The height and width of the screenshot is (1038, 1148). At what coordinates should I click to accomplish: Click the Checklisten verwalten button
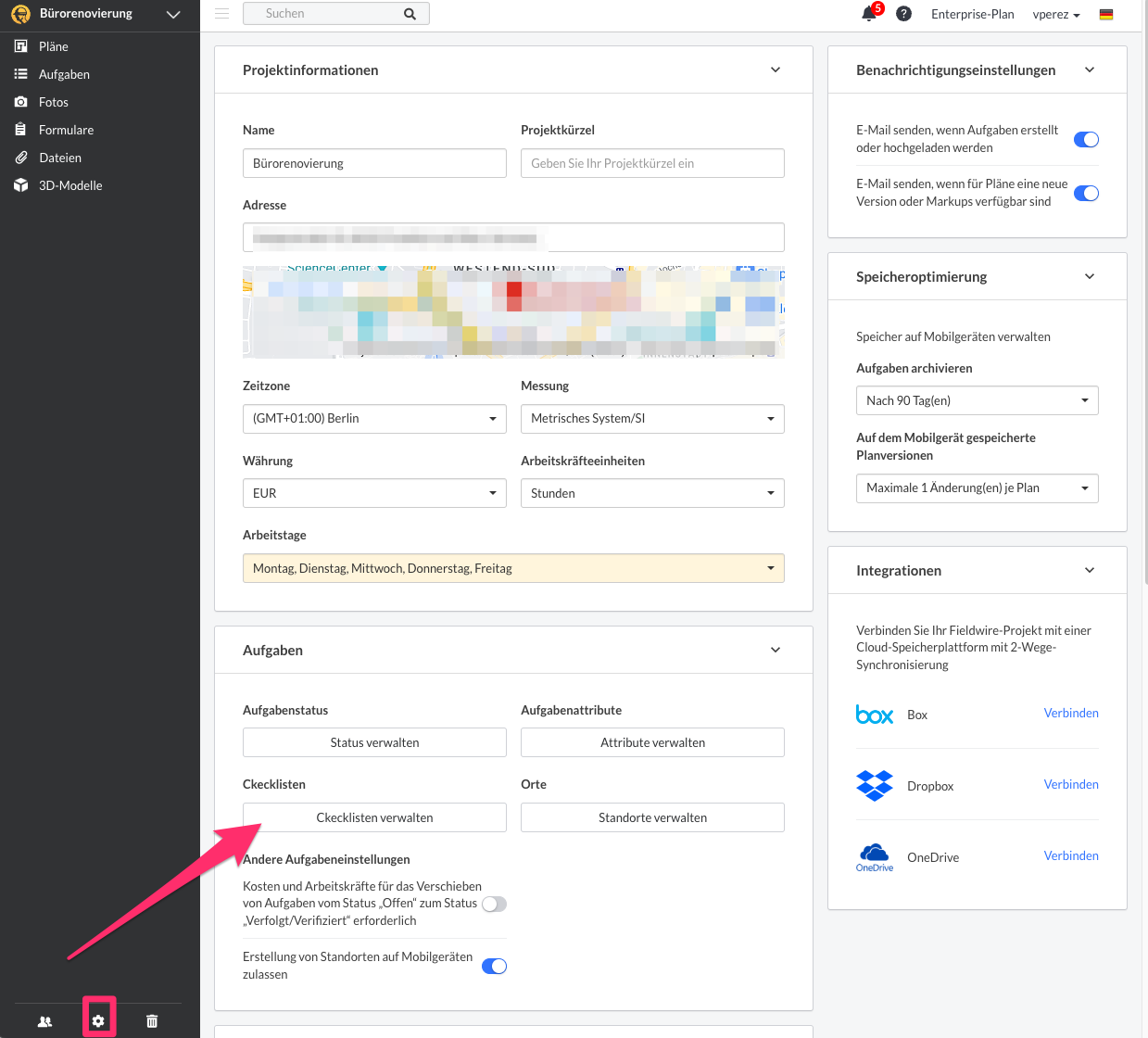click(374, 817)
